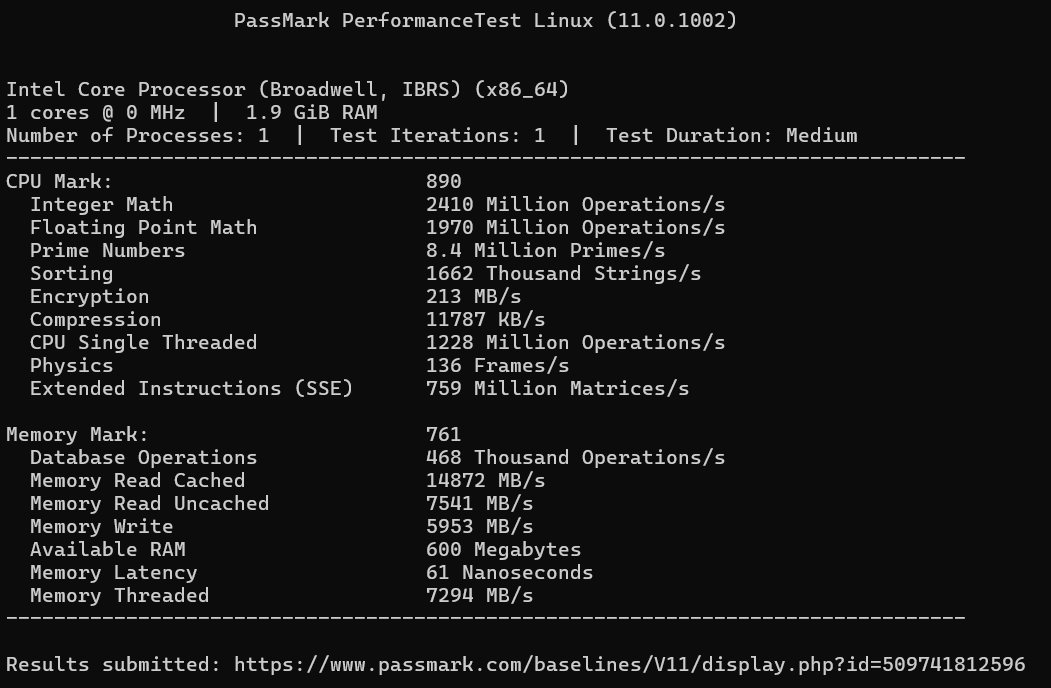Click the PassMark PerformanceTest Linux title
1051x688 pixels.
485,21
